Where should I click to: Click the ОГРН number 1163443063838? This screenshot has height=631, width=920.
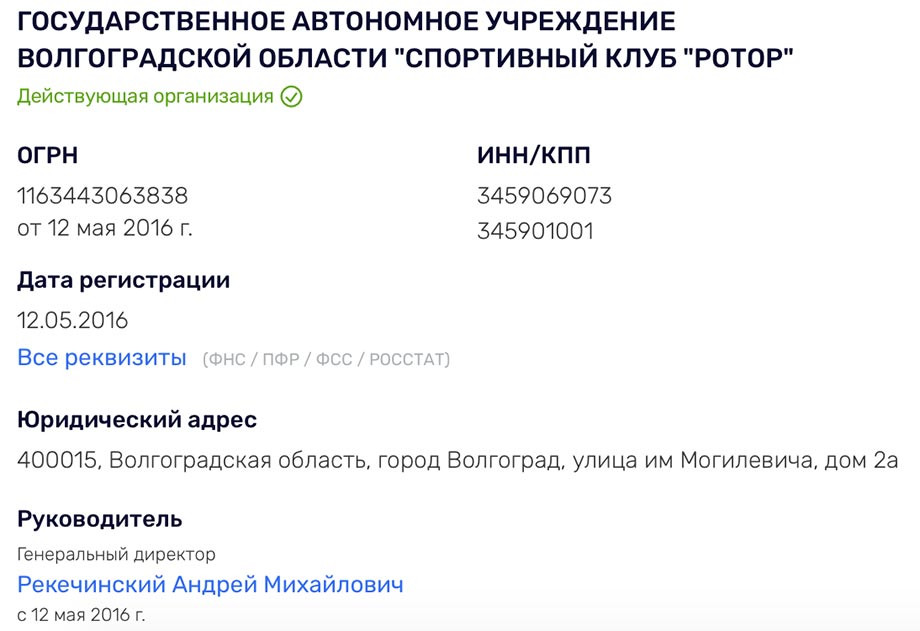(x=103, y=195)
